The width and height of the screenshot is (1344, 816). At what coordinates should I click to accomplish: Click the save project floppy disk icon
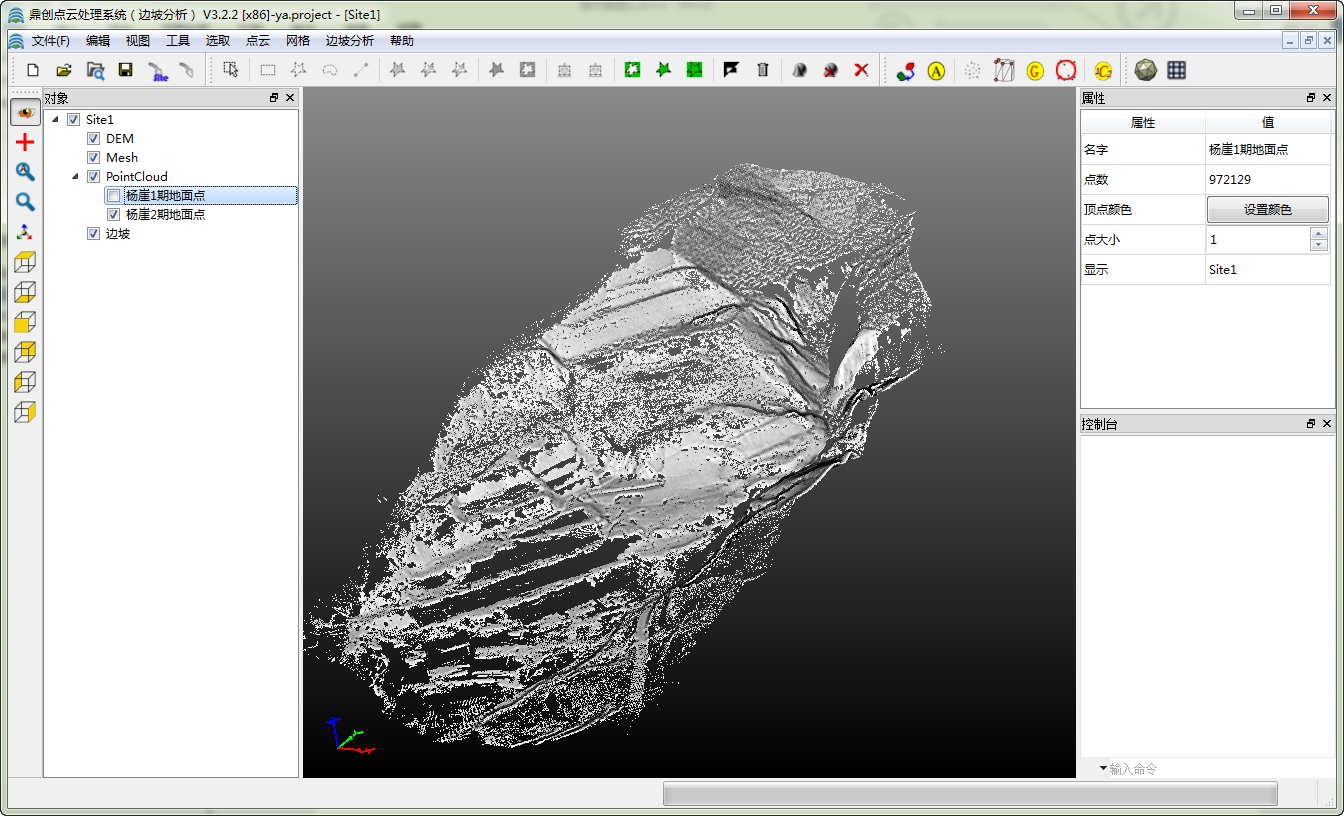coord(125,70)
